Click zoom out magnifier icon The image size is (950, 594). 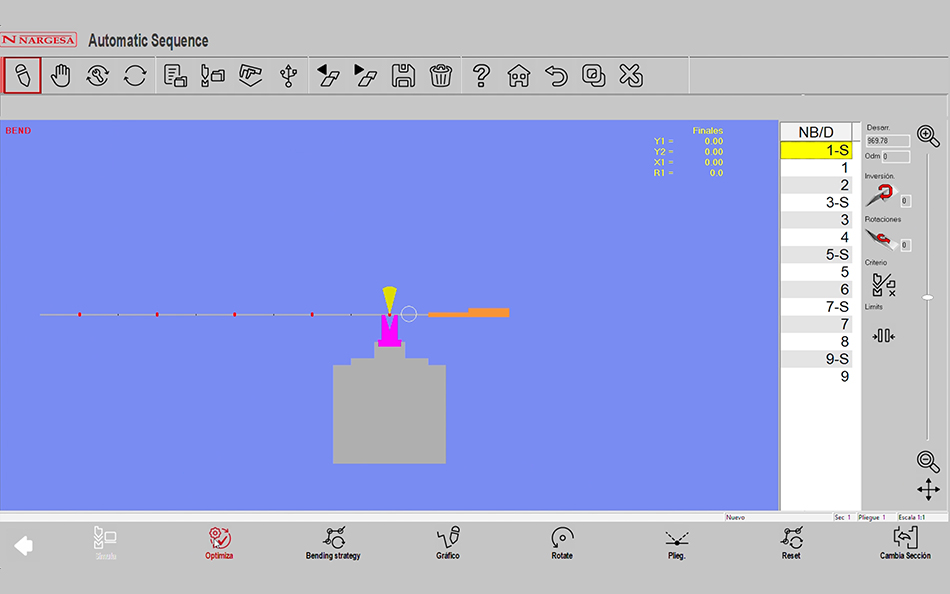(928, 461)
